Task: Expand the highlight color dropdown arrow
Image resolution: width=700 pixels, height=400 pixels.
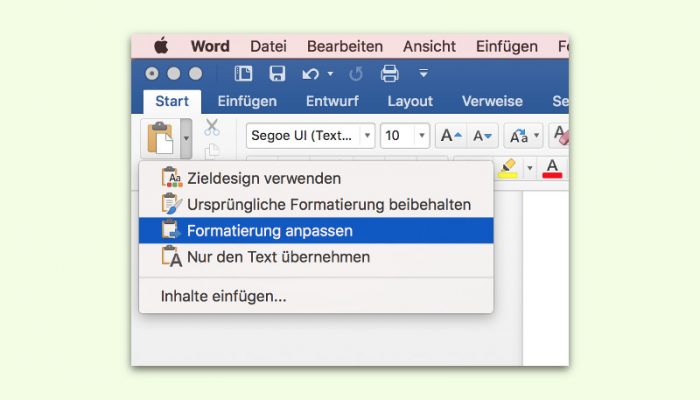Action: pyautogui.click(x=530, y=168)
